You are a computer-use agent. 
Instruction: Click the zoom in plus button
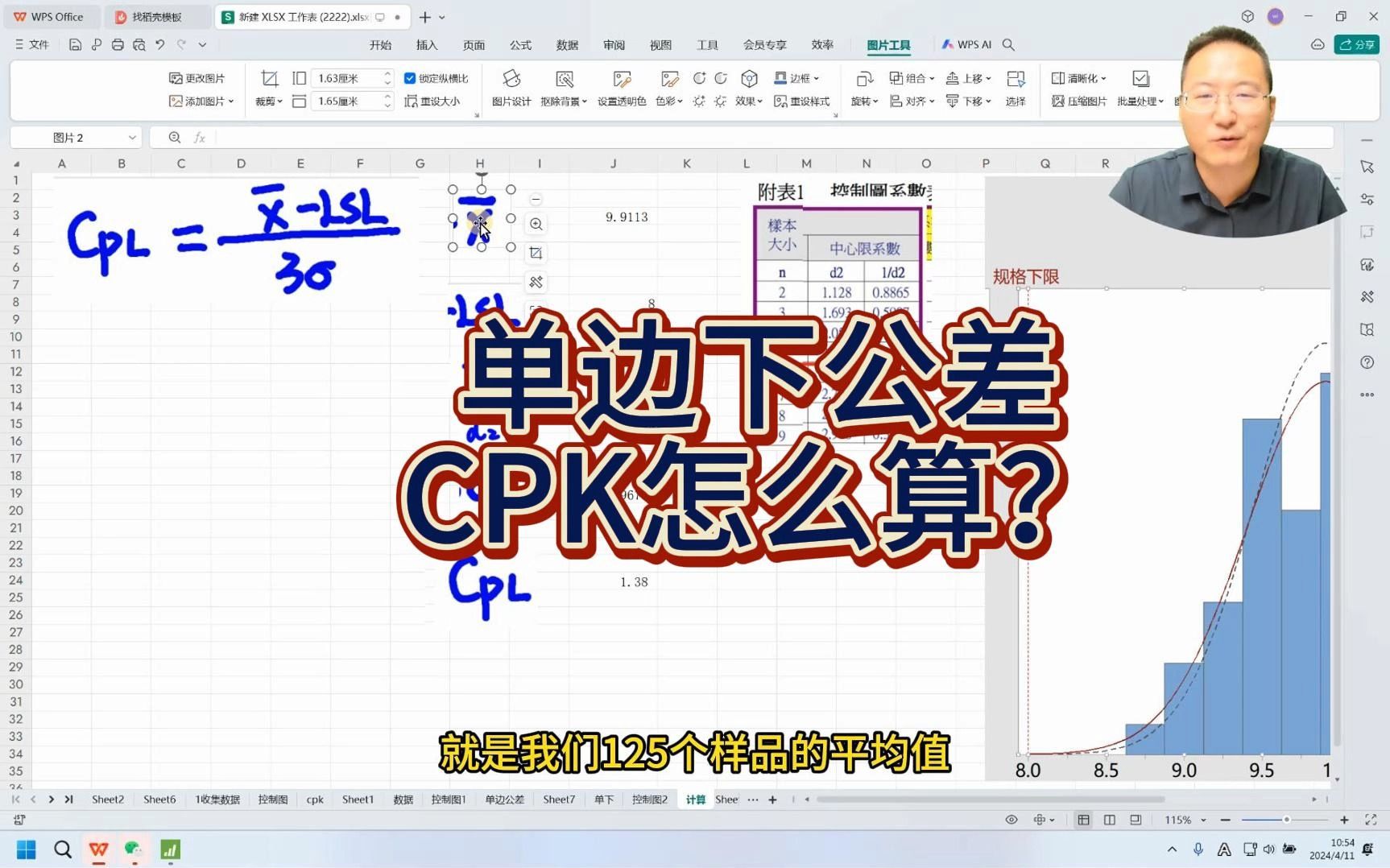click(x=1344, y=820)
